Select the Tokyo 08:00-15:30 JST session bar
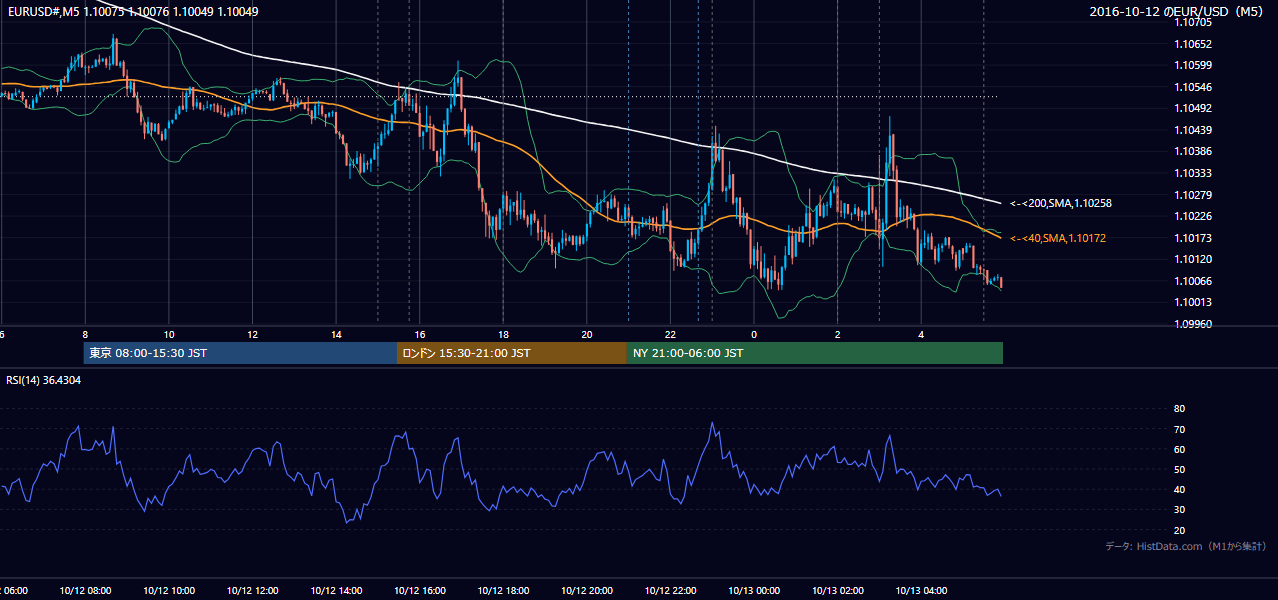The height and width of the screenshot is (600, 1278). (241, 353)
